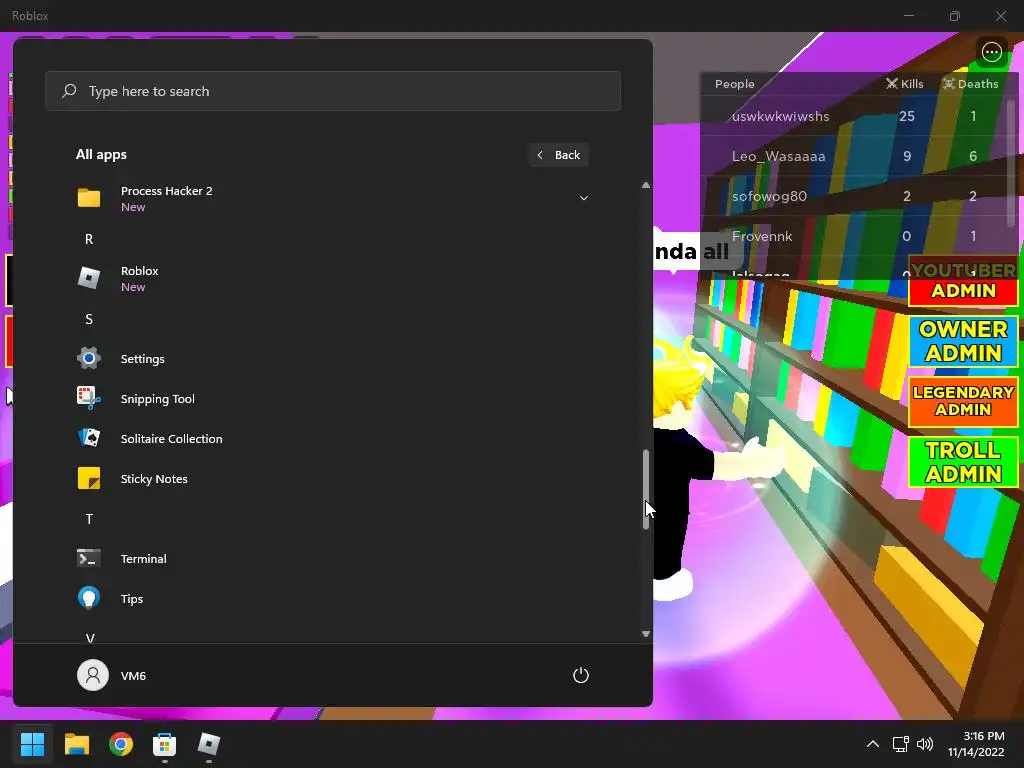Viewport: 1024px width, 768px height.
Task: Show hidden tray icons chevron
Action: (x=872, y=744)
